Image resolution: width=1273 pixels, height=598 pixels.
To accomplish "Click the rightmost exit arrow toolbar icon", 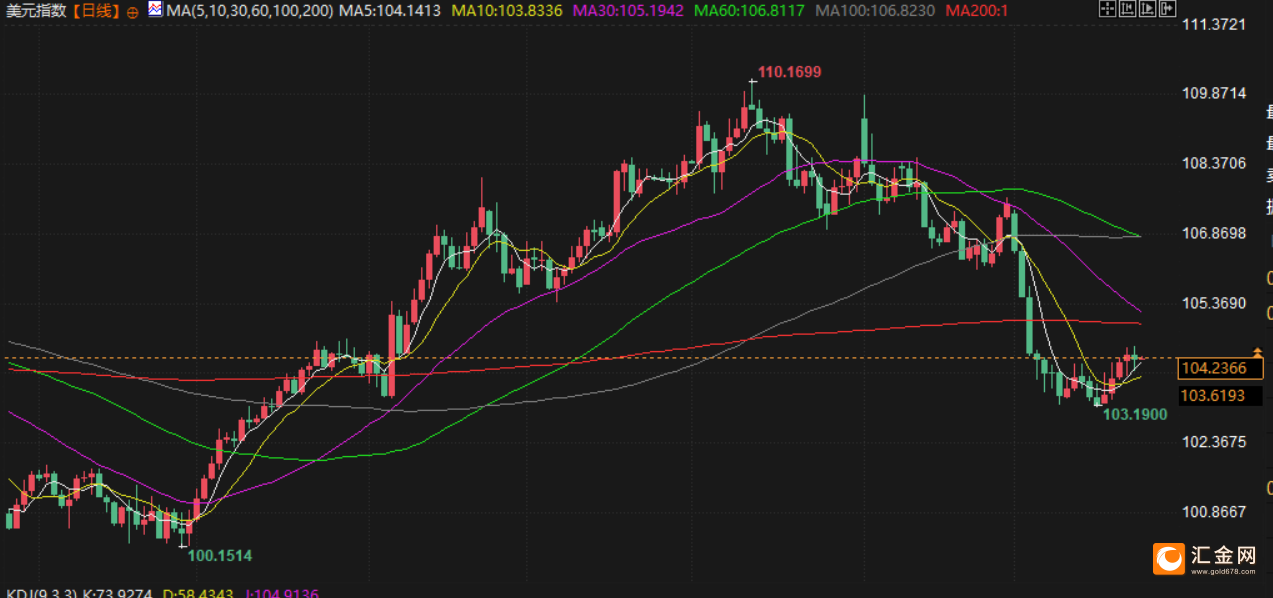I will pos(1167,9).
